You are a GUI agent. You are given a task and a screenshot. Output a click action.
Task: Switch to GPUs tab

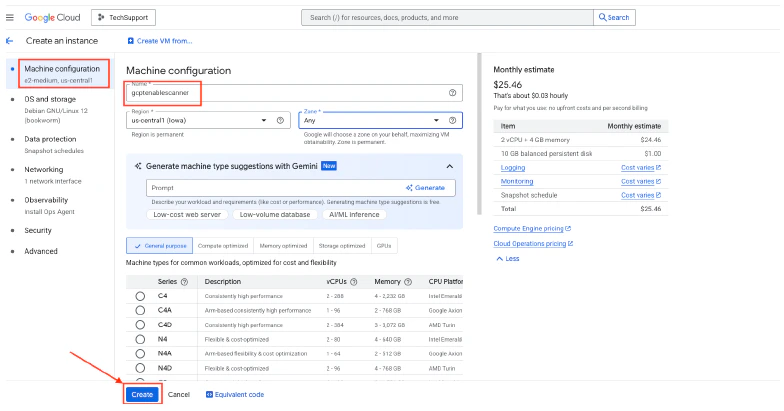(384, 246)
